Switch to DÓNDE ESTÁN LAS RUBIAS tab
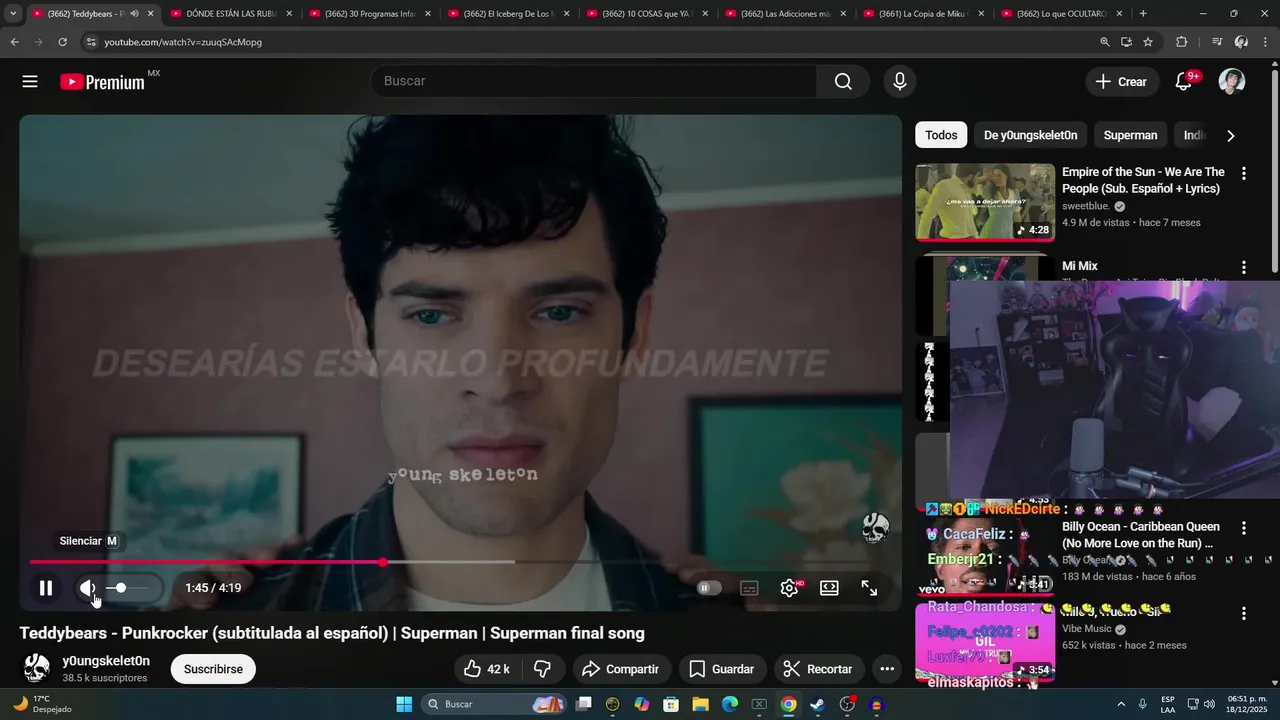This screenshot has width=1280, height=720. click(x=229, y=14)
